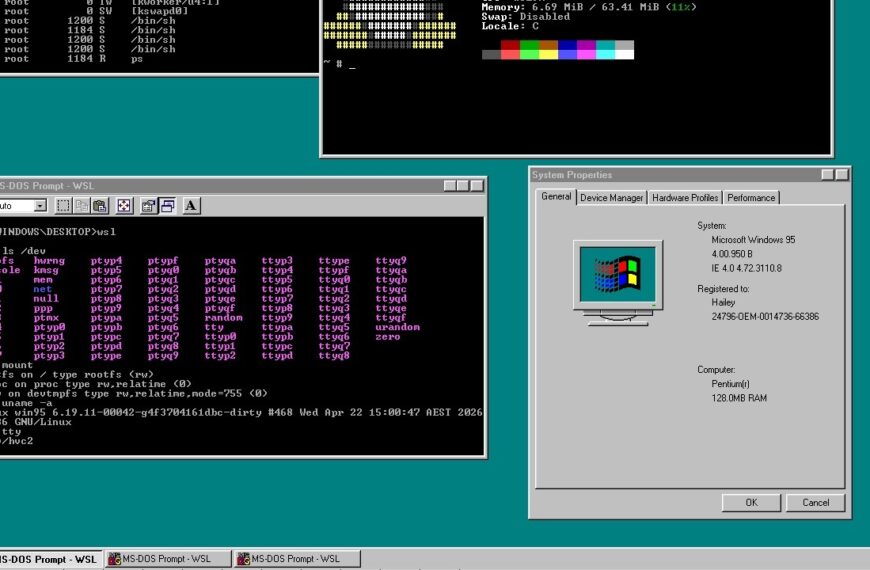Click the 'Locale: C' line in the terminal

tap(509, 26)
